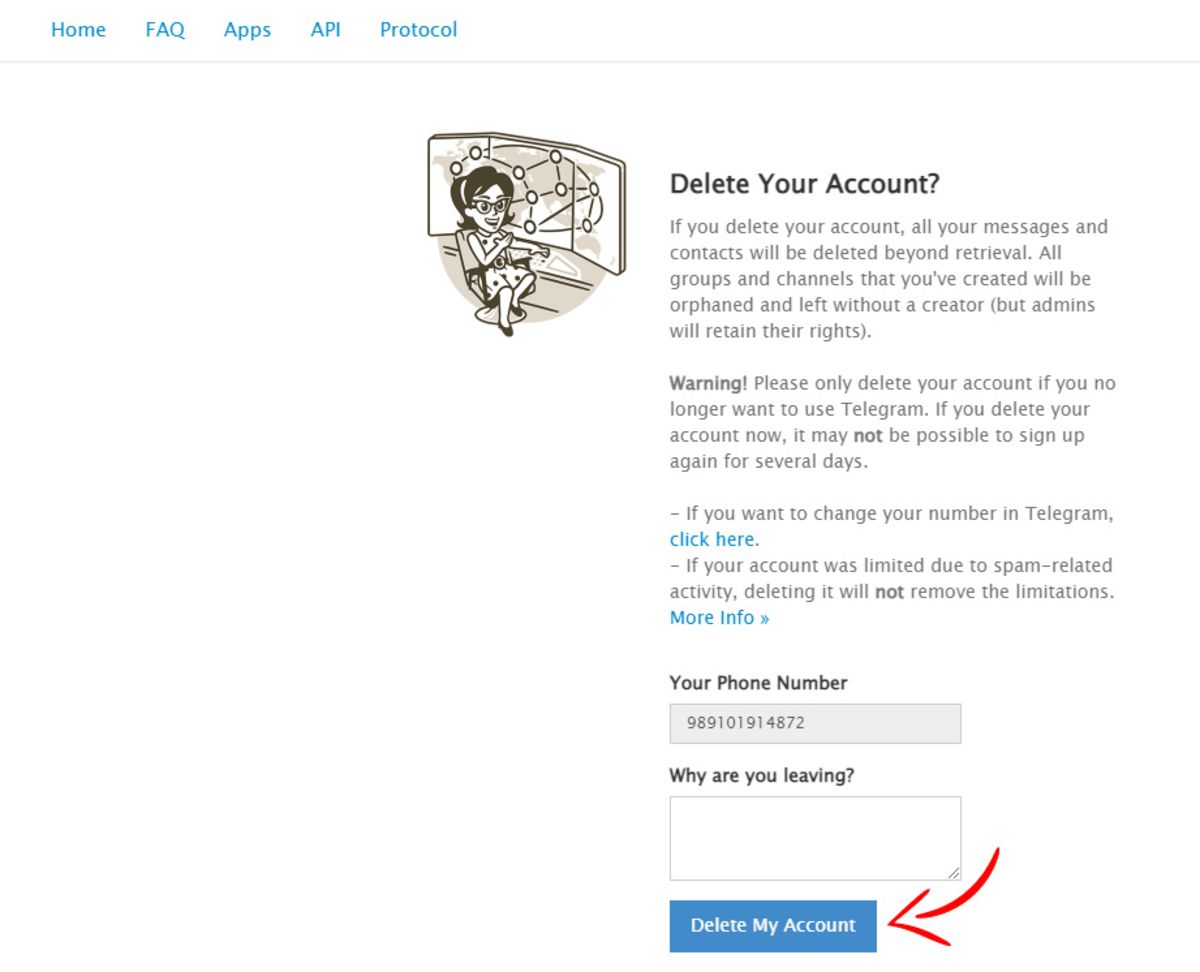
Task: Click the text area resize handle
Action: (x=953, y=872)
